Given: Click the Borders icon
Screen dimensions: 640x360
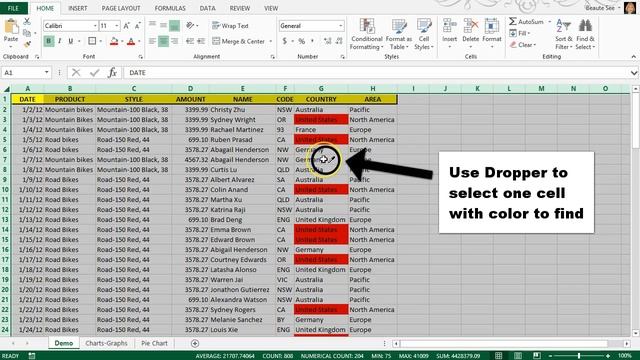Looking at the screenshot, I should (92, 41).
